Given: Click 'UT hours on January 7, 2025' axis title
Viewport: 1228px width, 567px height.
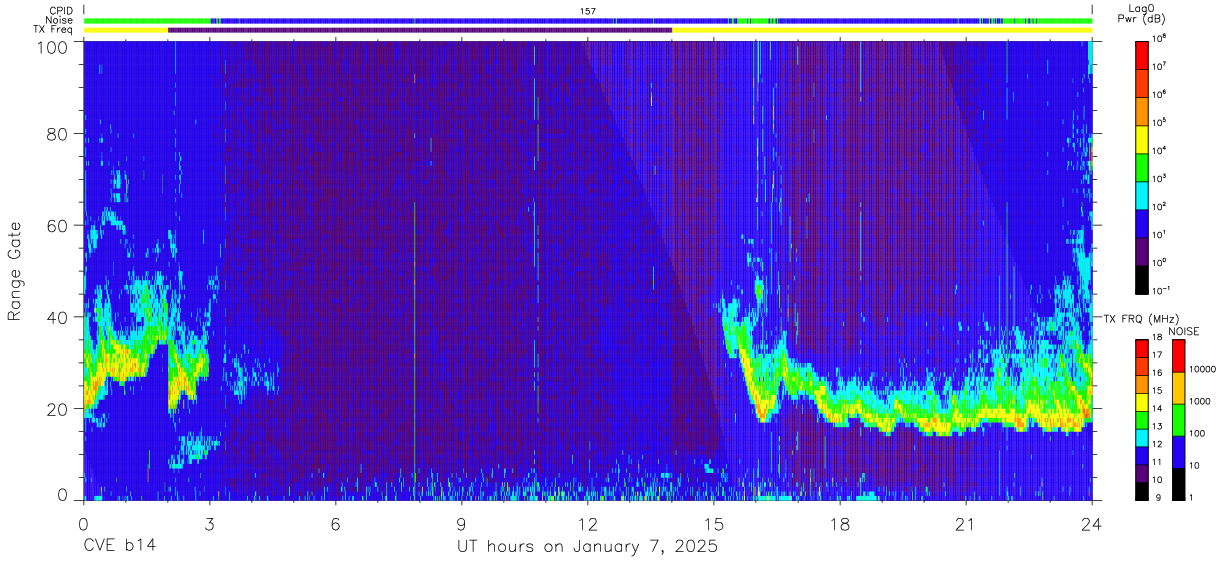Looking at the screenshot, I should 588,548.
